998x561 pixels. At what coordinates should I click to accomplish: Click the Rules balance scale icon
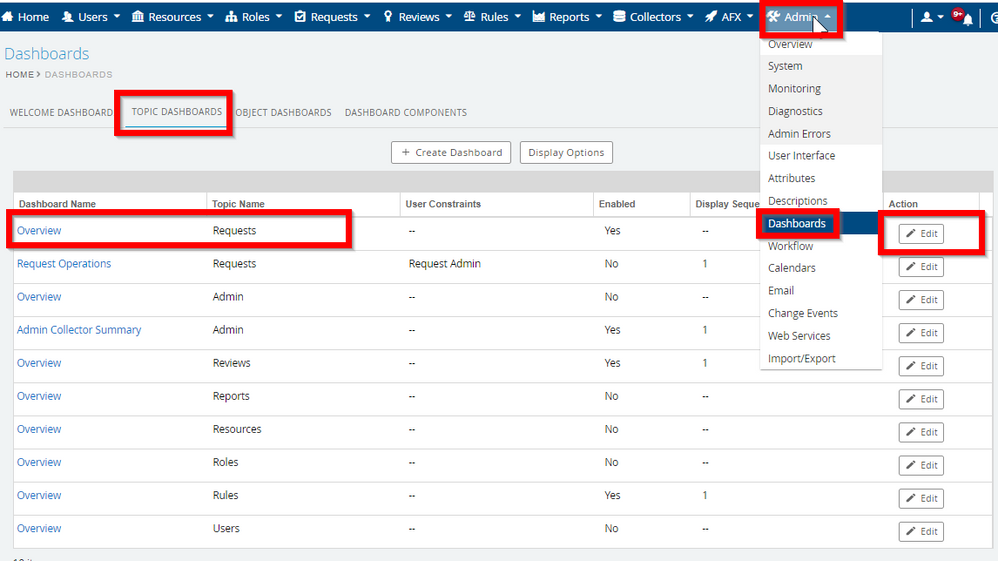coord(470,17)
